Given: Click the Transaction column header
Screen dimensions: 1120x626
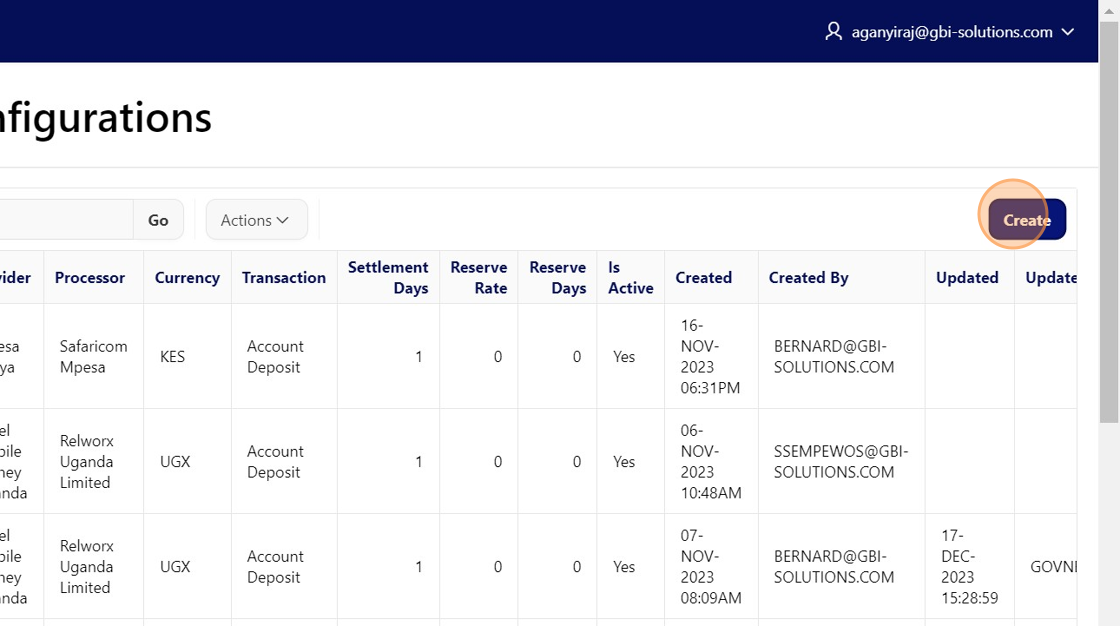Looking at the screenshot, I should [x=284, y=278].
